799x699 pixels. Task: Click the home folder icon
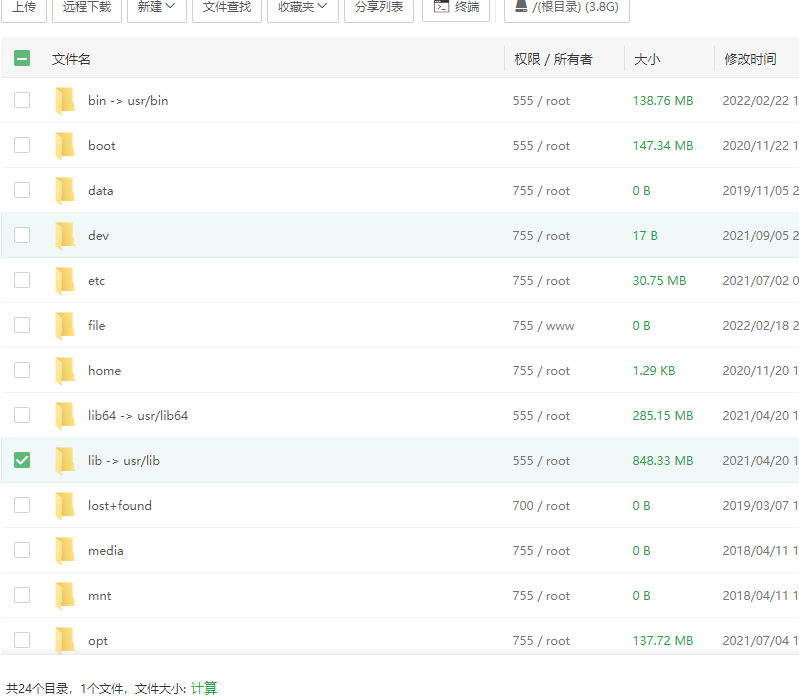[x=65, y=370]
